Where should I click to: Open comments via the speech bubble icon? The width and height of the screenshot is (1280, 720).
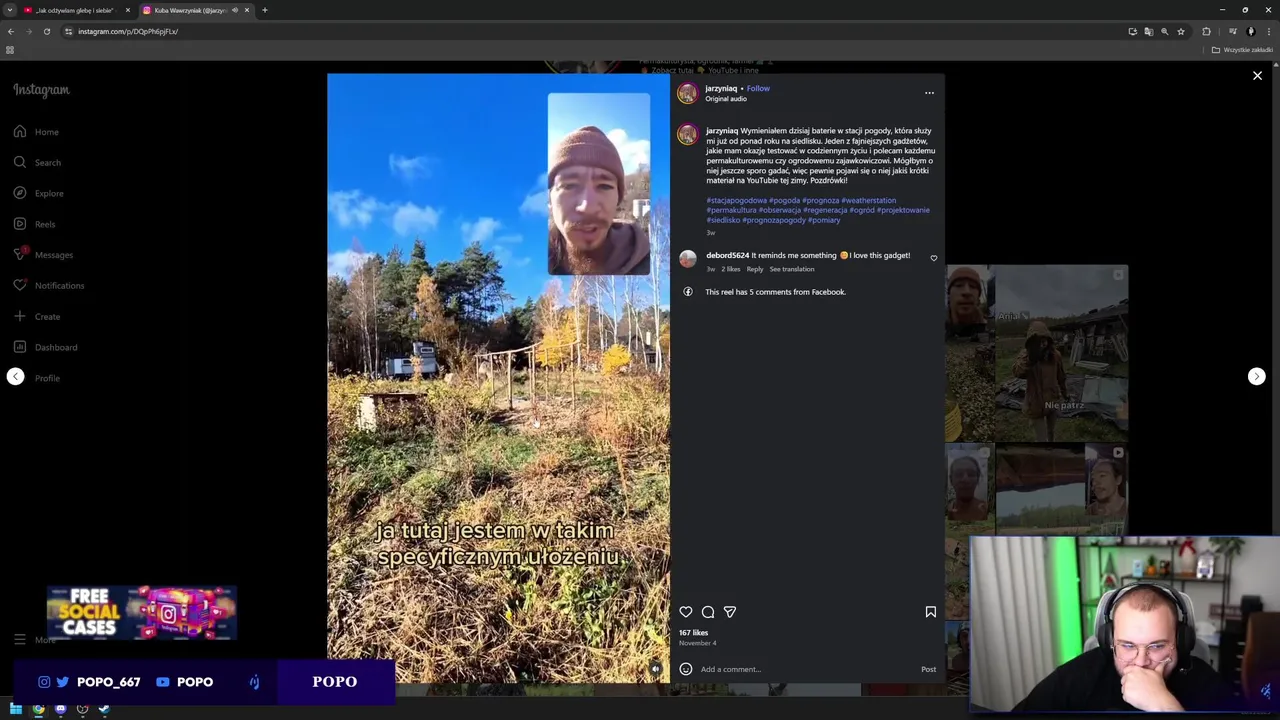pos(708,612)
